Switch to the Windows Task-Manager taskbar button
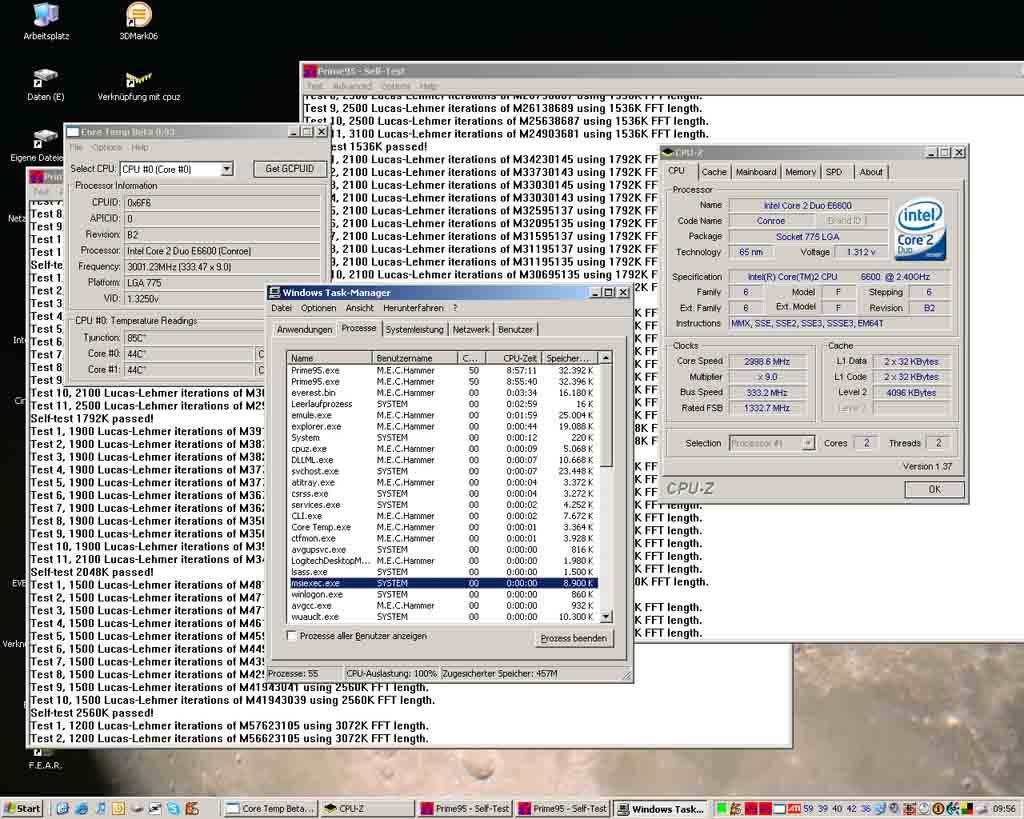Image resolution: width=1024 pixels, height=819 pixels. click(x=661, y=809)
